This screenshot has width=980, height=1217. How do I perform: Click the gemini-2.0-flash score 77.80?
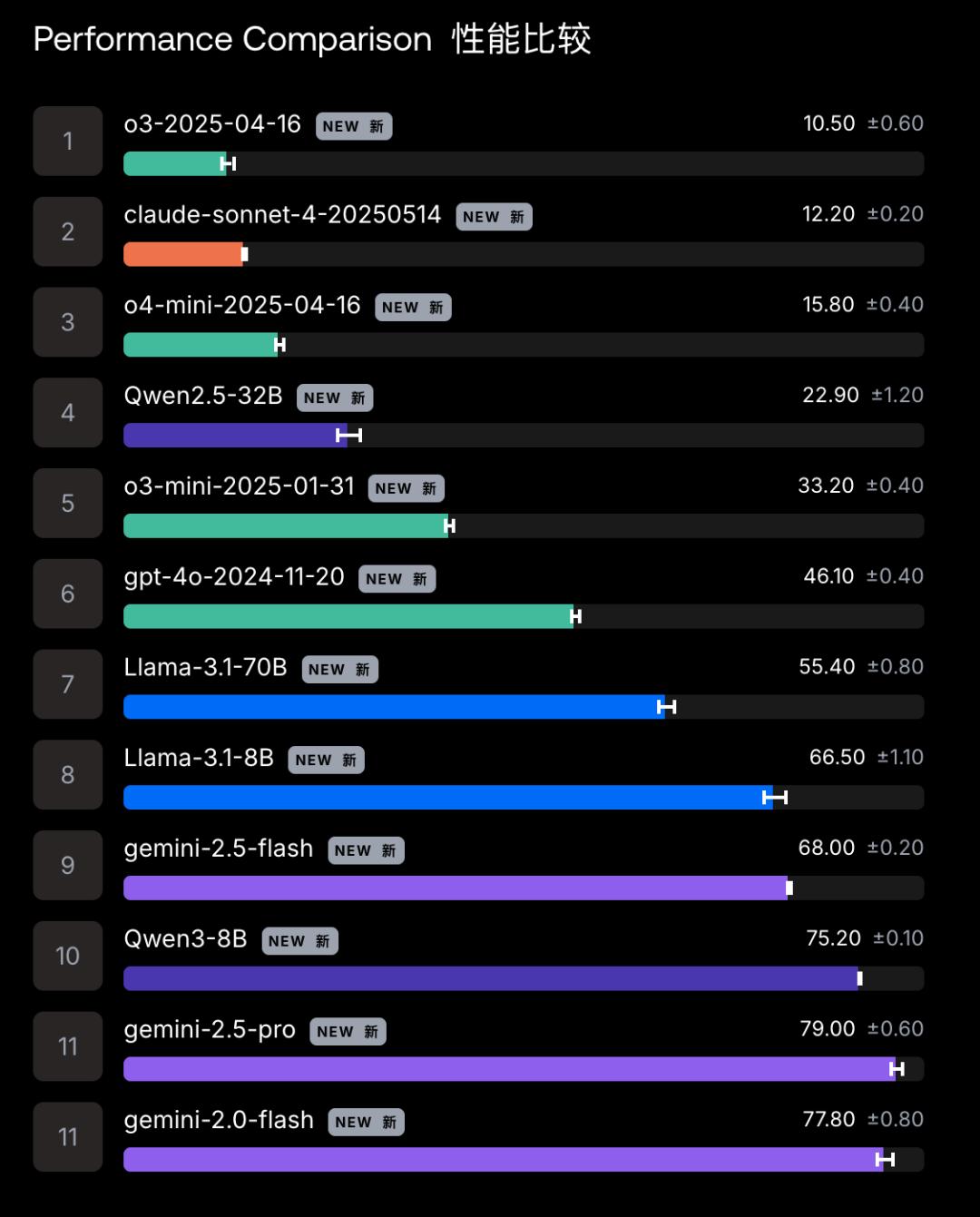pyautogui.click(x=828, y=1119)
